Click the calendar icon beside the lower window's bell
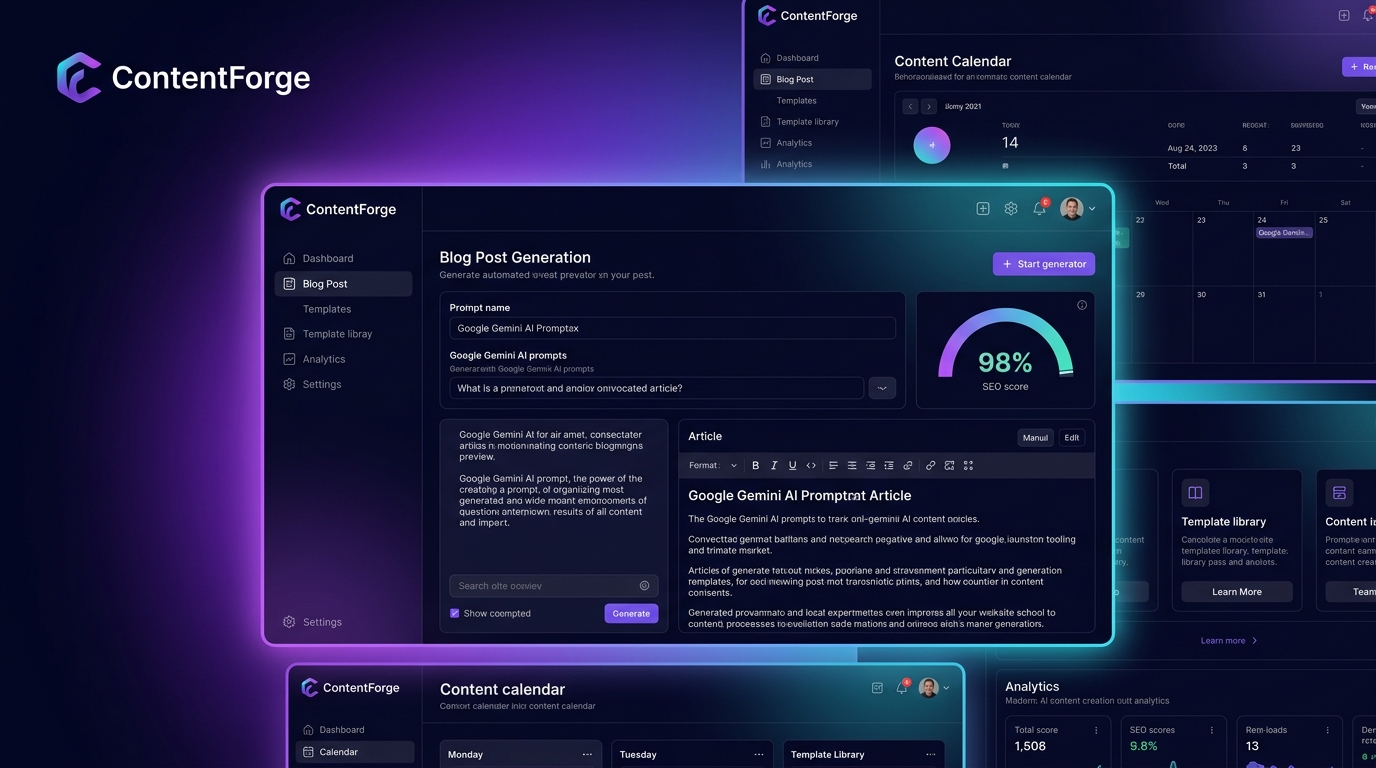This screenshot has height=768, width=1376. click(x=877, y=688)
